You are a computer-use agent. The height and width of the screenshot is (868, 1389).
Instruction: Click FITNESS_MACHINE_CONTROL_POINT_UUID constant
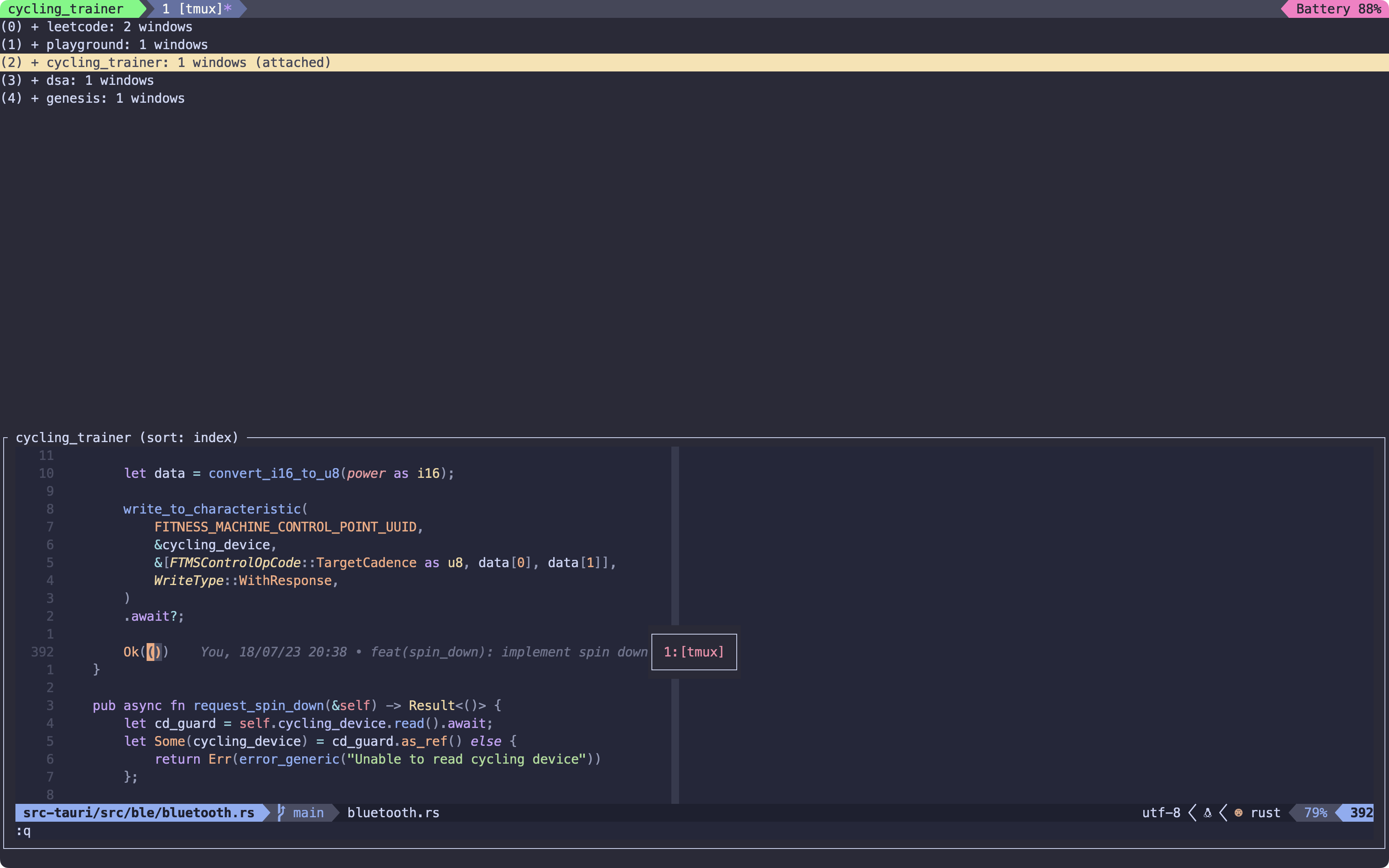[286, 527]
